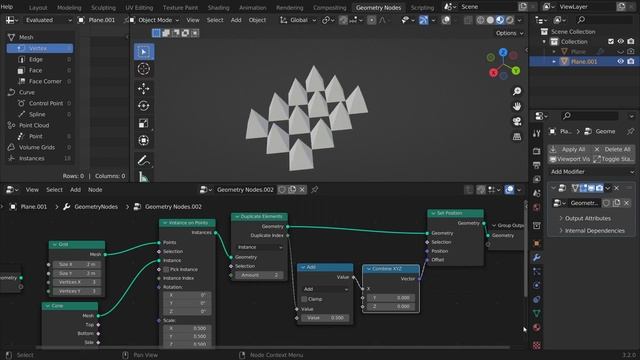Screen dimensions: 640x360
Task: Open the Add Modifier dropdown
Action: 592,172
